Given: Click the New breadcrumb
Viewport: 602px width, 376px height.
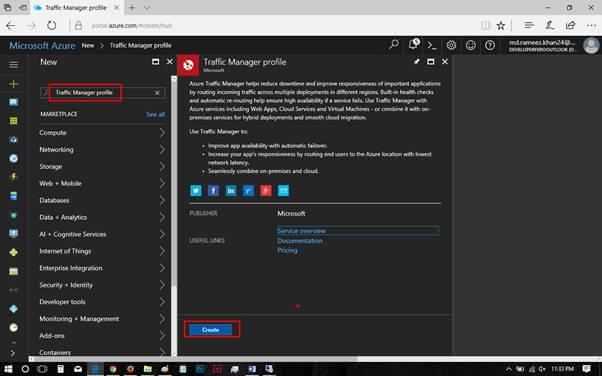Looking at the screenshot, I should pyautogui.click(x=88, y=45).
